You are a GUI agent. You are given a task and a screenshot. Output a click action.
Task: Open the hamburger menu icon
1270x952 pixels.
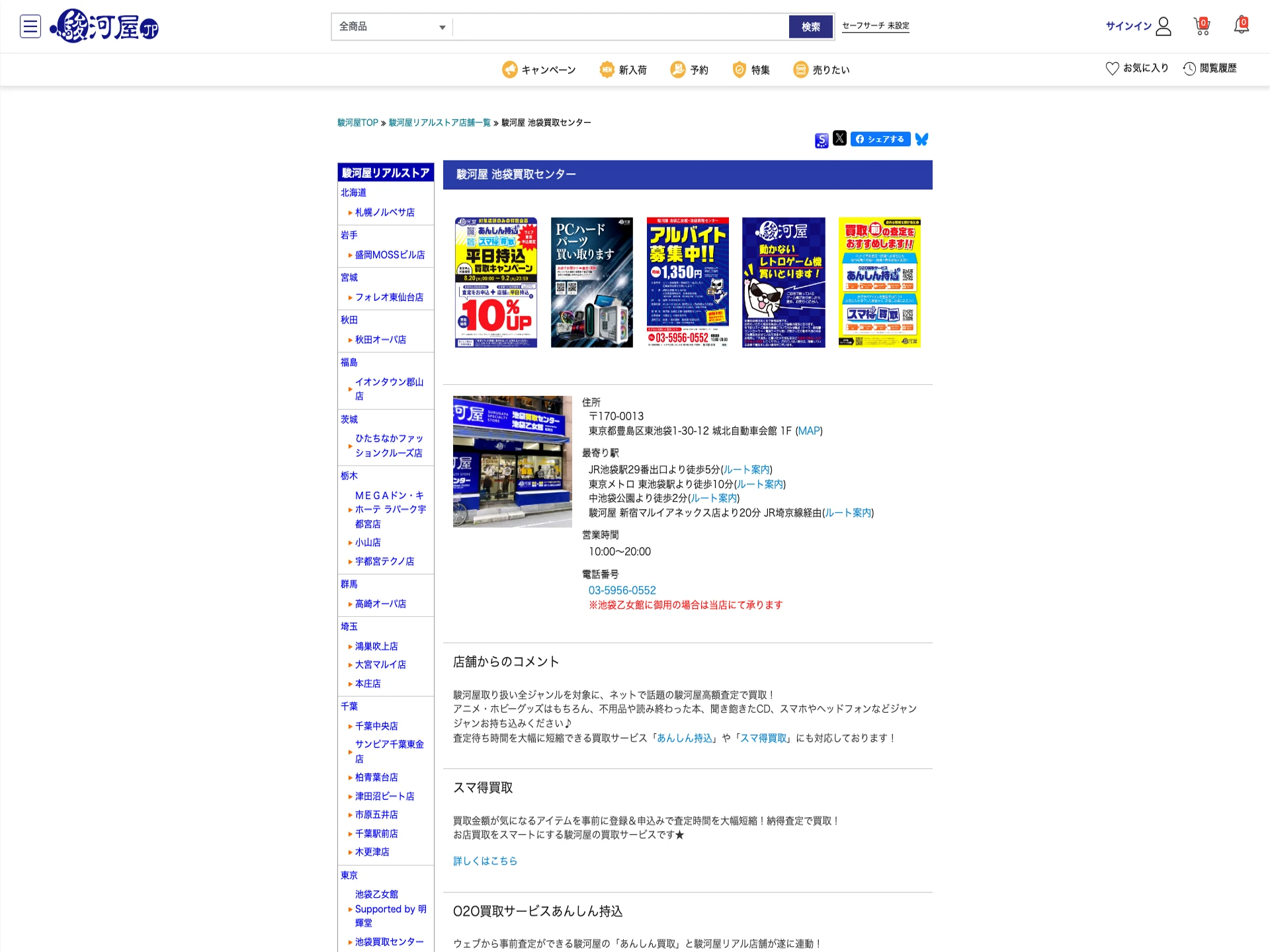30,26
